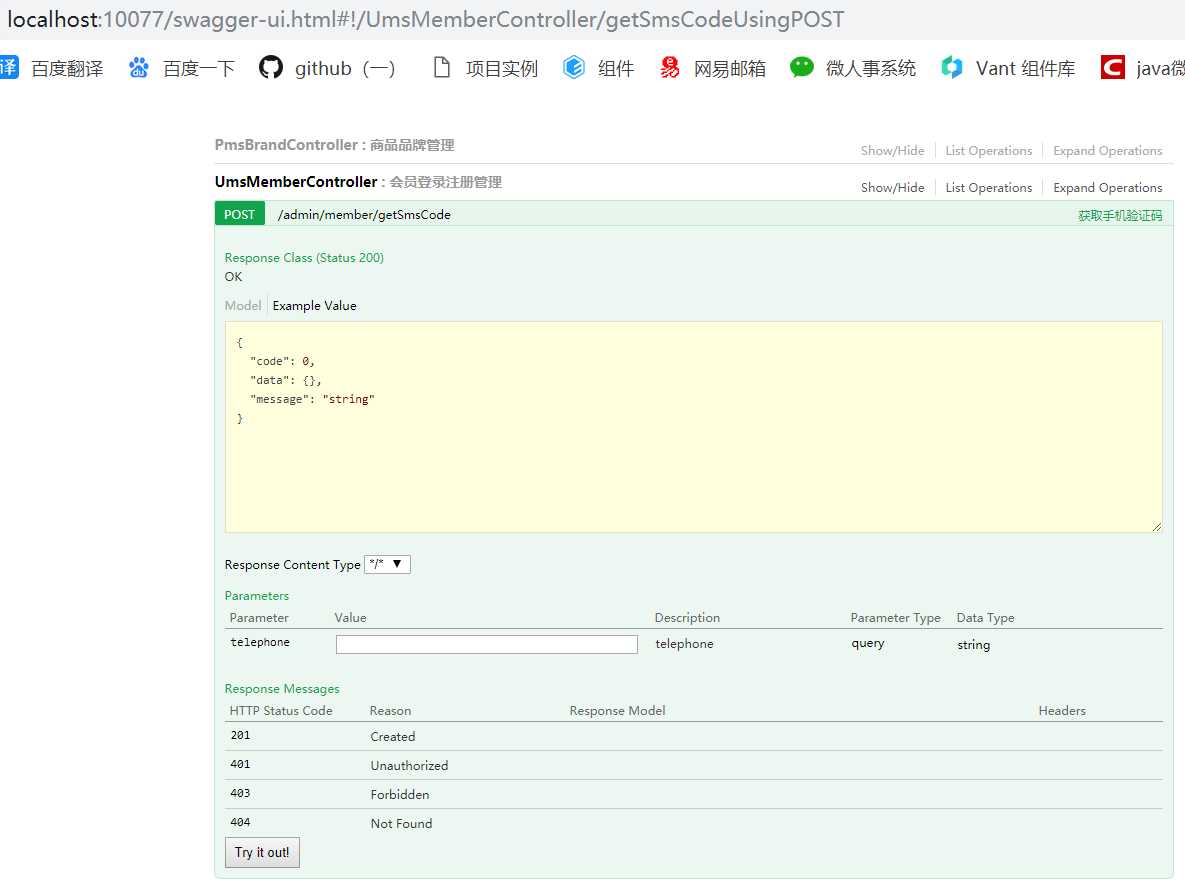Click the Try it out! button
The height and width of the screenshot is (882, 1185).
[x=262, y=853]
